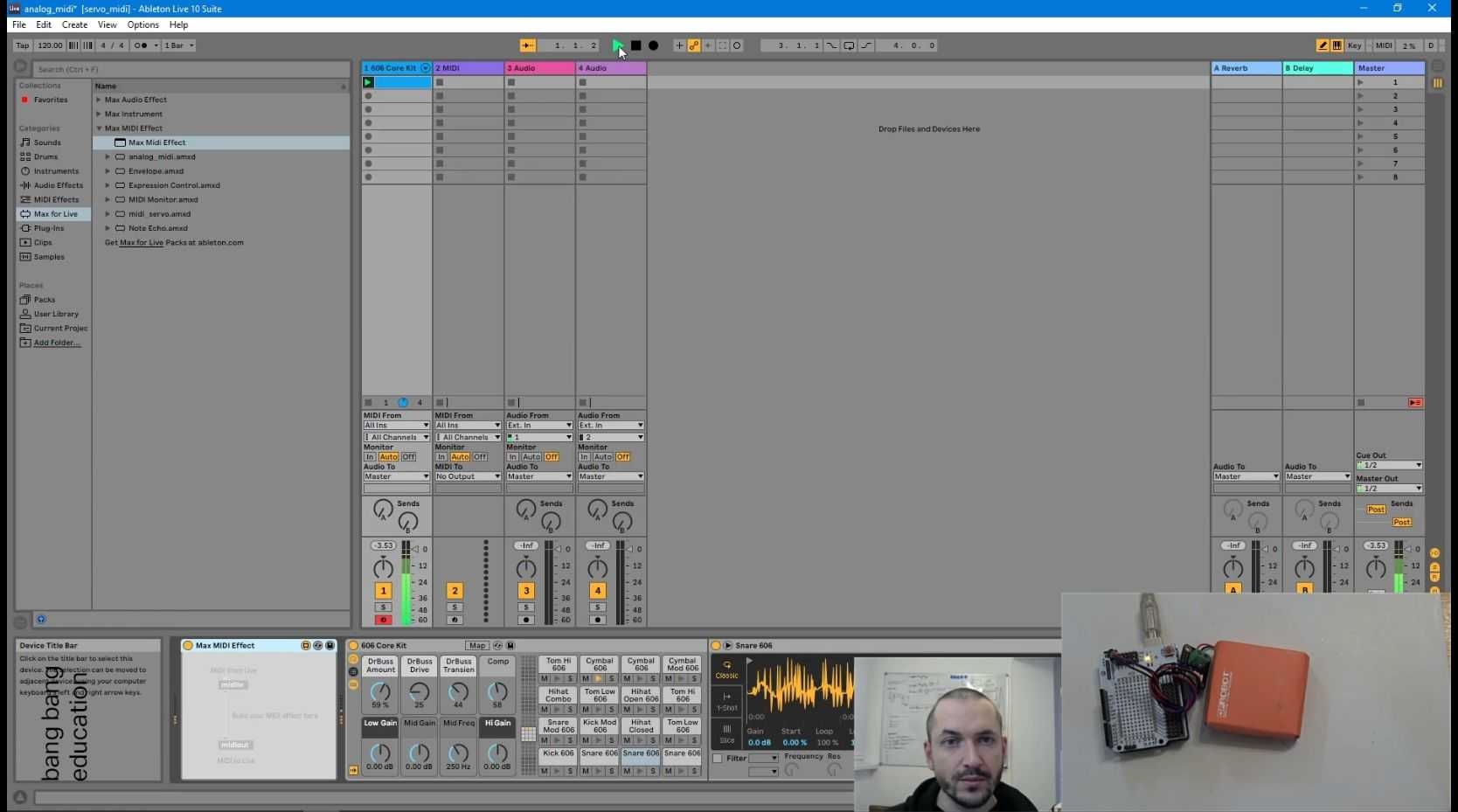Open MIDI To dropdown showing No Output
This screenshot has width=1458, height=812.
[x=468, y=476]
